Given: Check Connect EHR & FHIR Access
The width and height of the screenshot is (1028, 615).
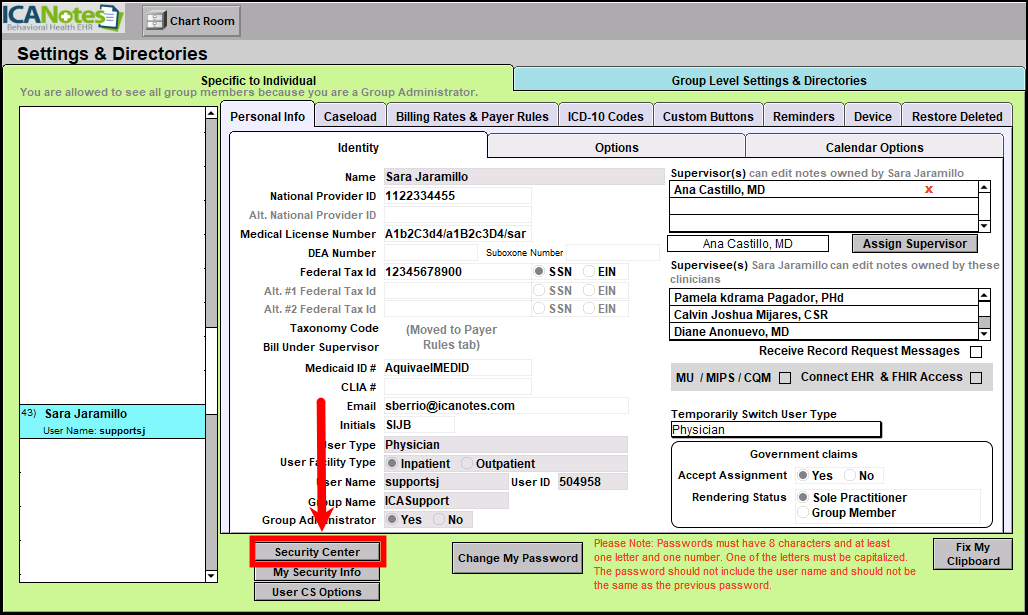Looking at the screenshot, I should tap(976, 378).
